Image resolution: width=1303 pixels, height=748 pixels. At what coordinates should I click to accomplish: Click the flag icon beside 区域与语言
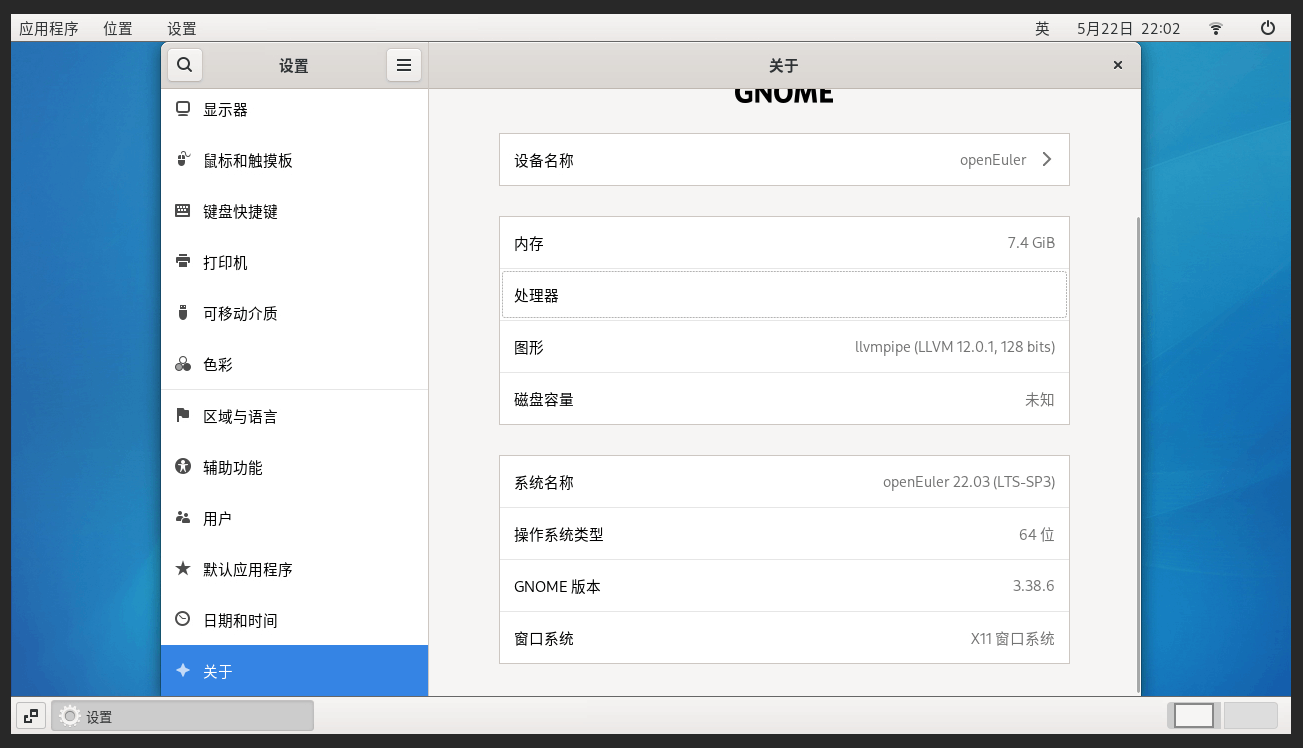(182, 415)
